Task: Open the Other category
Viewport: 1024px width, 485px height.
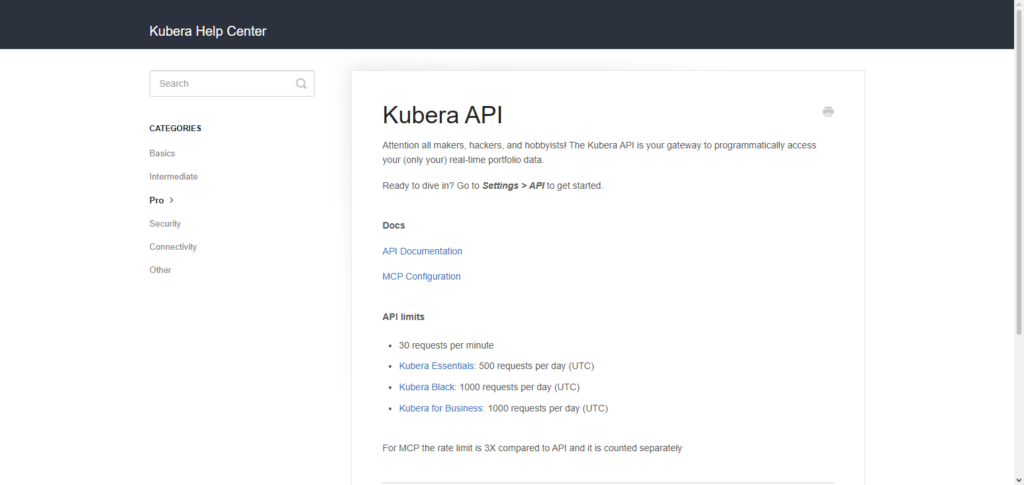Action: (160, 270)
